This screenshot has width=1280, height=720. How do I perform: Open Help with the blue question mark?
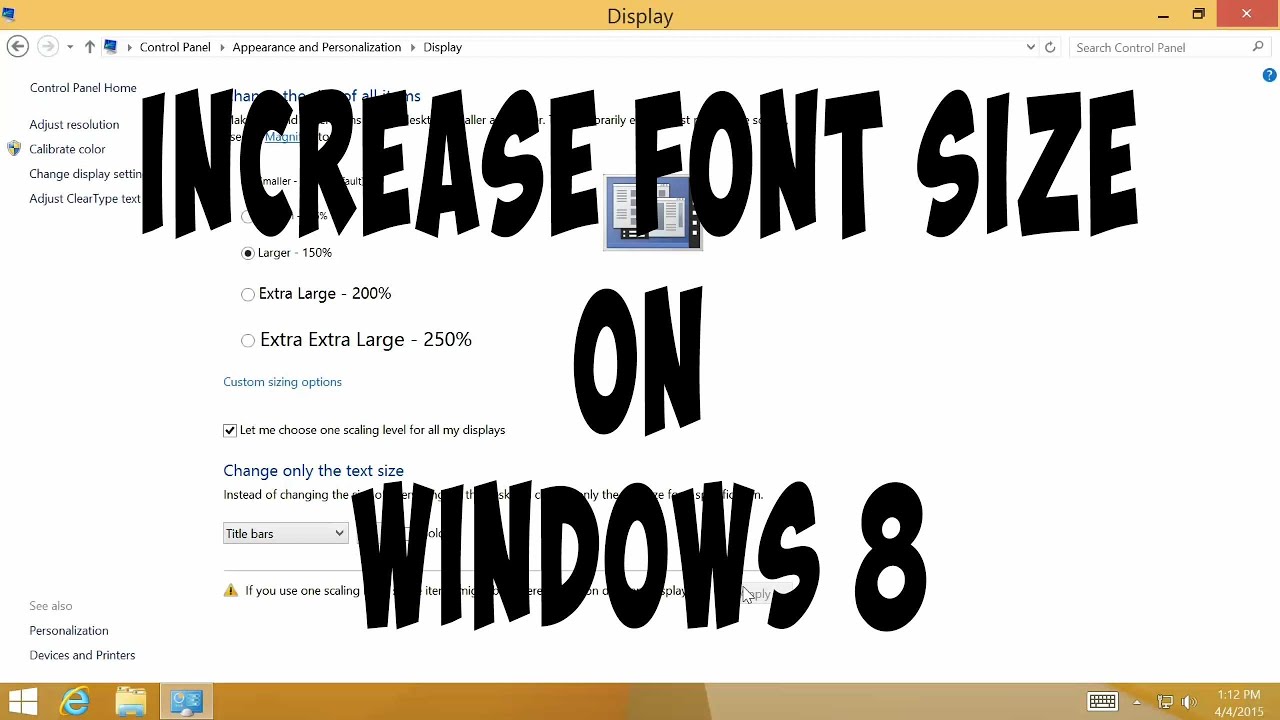[1269, 75]
